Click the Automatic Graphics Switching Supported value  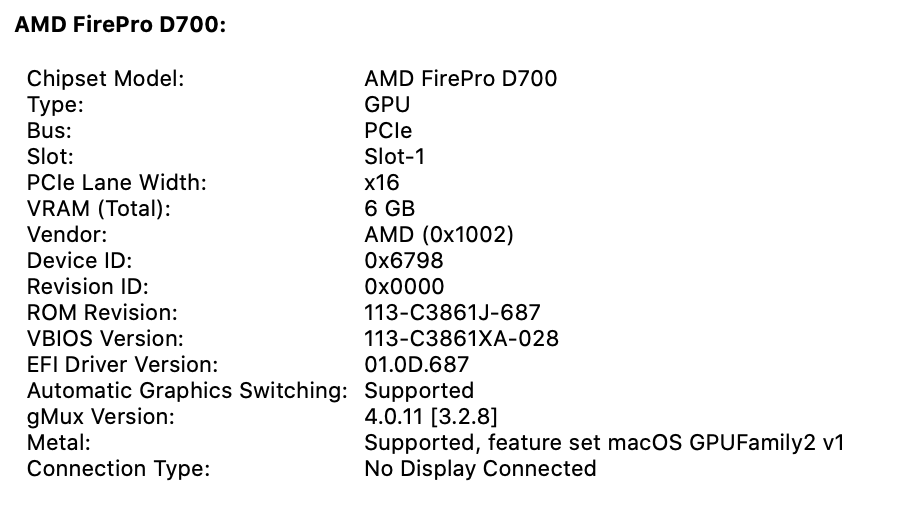coord(419,391)
